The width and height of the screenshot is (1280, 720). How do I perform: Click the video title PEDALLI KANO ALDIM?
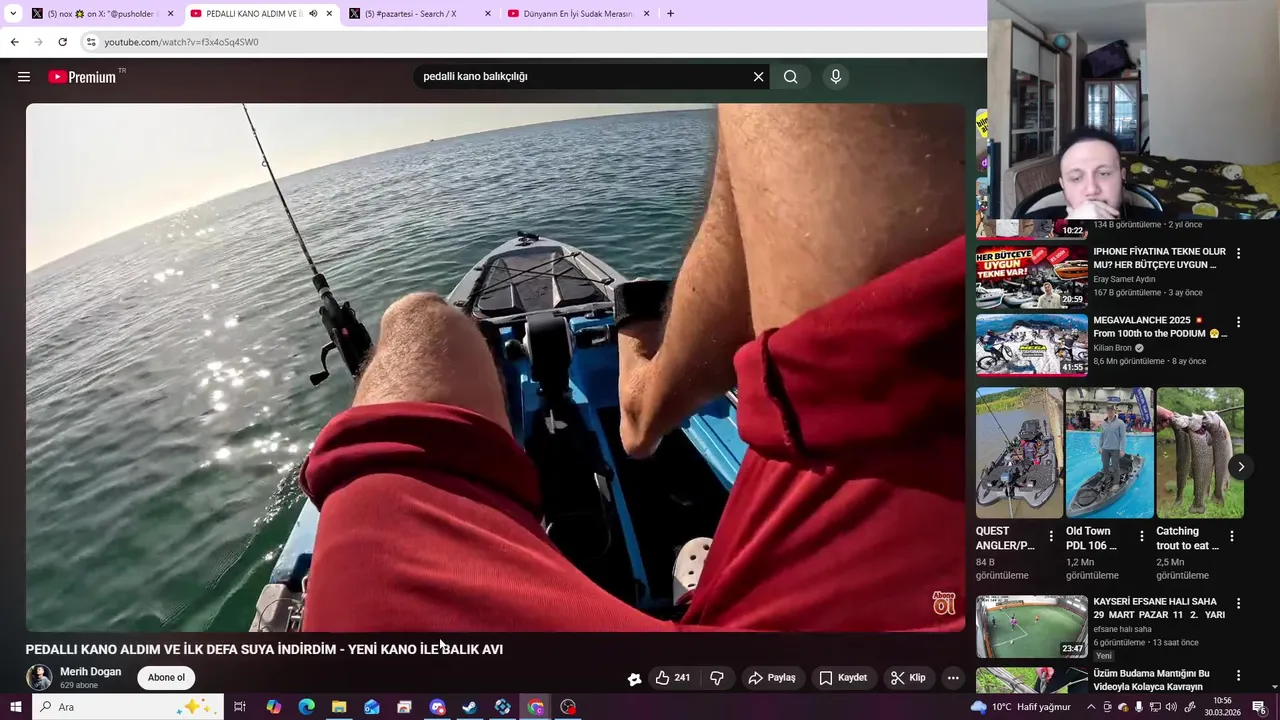(264, 649)
